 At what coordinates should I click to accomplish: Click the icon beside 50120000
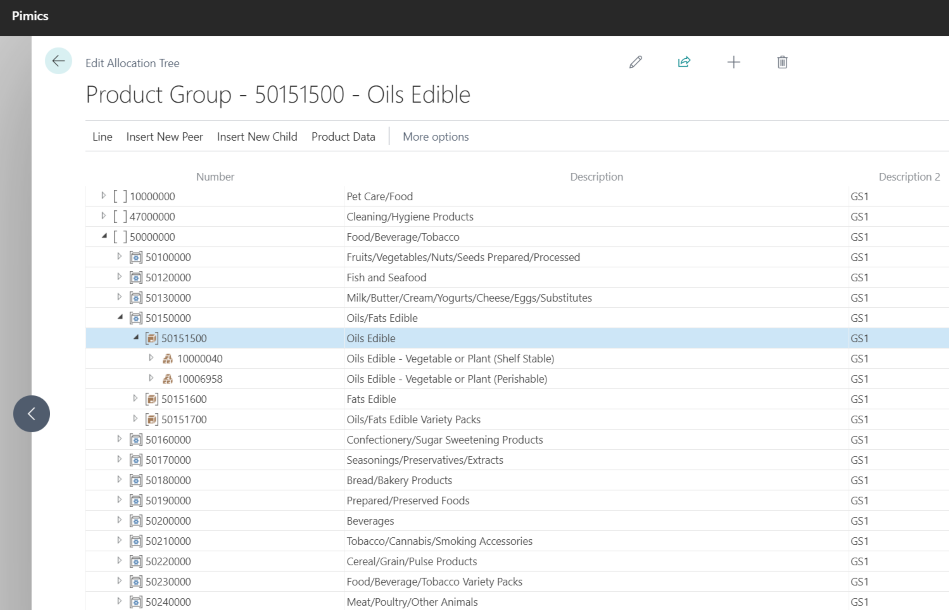pyautogui.click(x=136, y=278)
